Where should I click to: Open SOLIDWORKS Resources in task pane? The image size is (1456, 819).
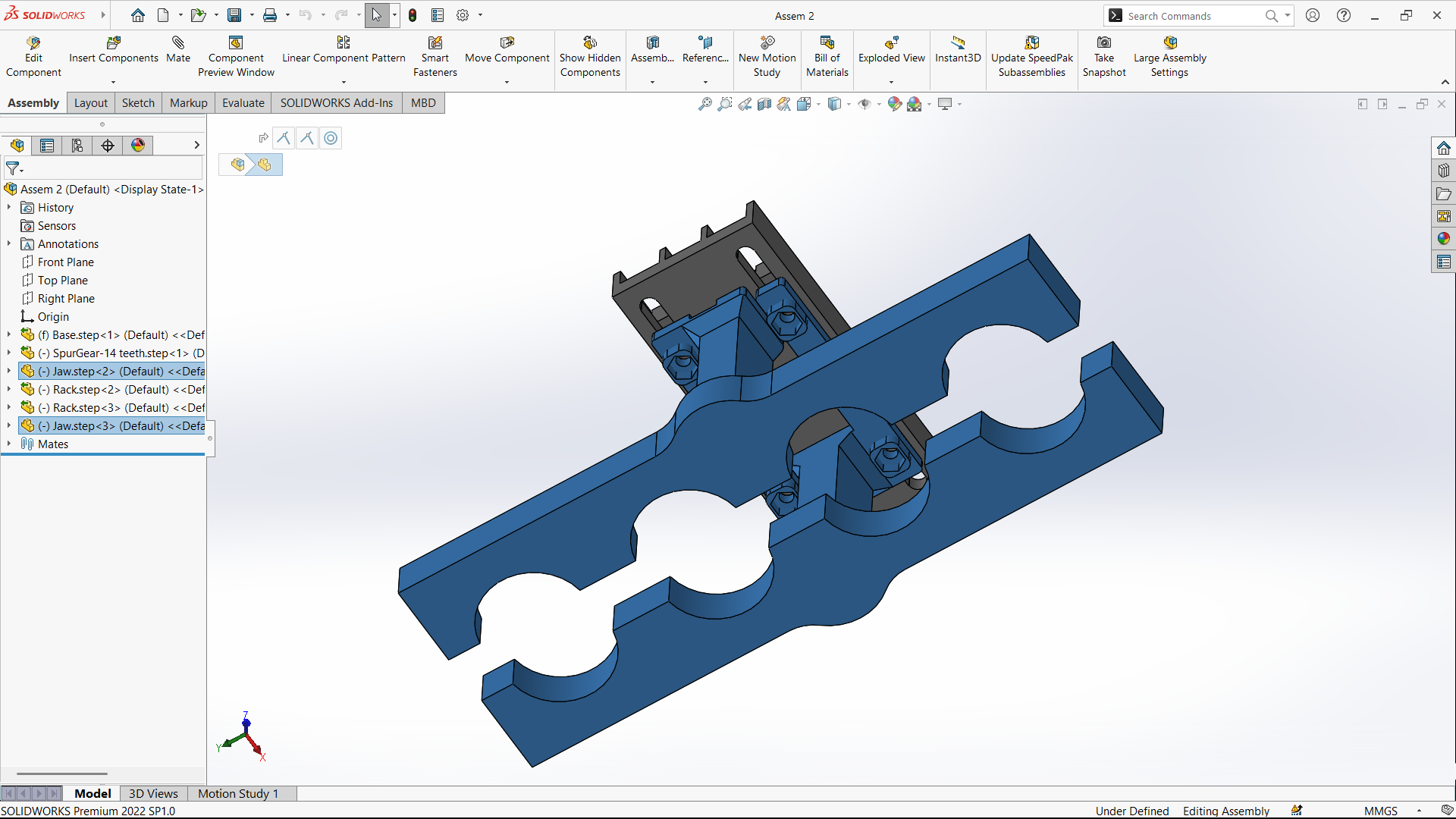1443,149
